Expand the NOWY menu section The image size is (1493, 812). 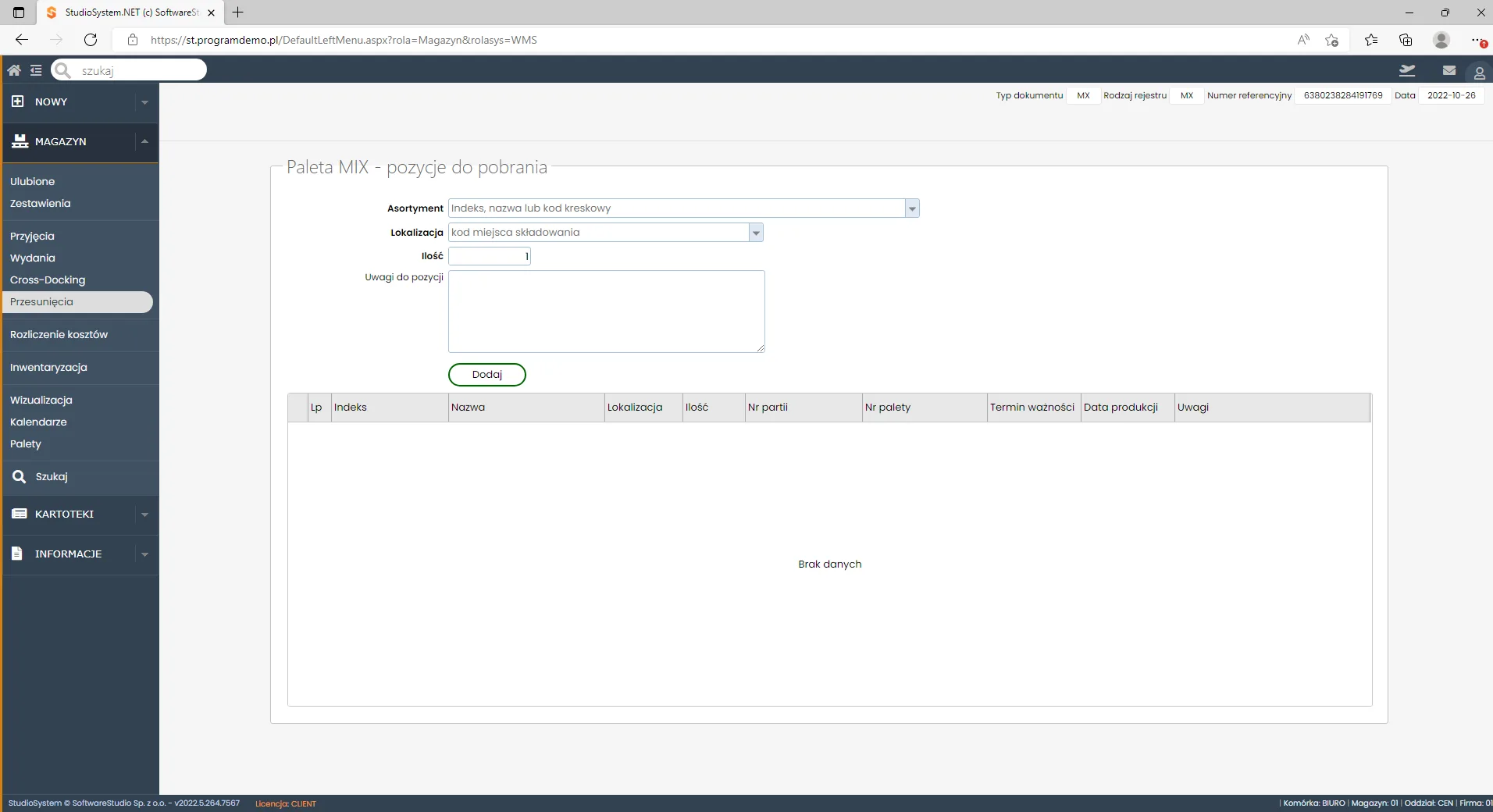click(x=80, y=101)
